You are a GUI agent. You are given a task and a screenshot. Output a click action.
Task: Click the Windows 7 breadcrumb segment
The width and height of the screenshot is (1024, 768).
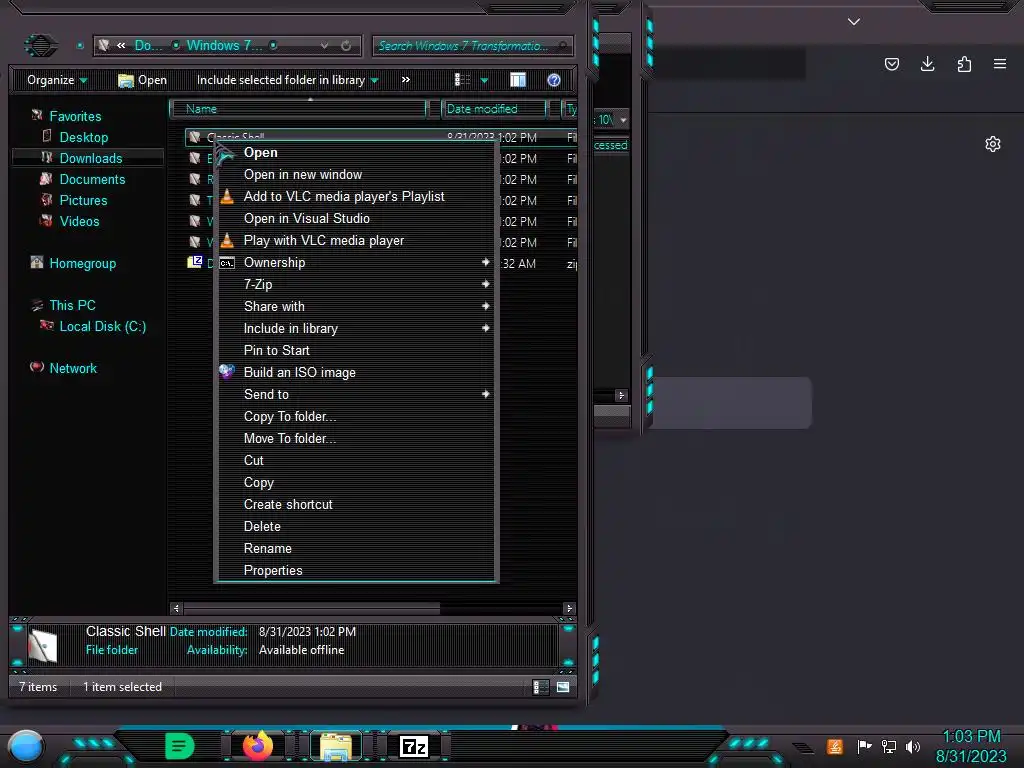[224, 45]
